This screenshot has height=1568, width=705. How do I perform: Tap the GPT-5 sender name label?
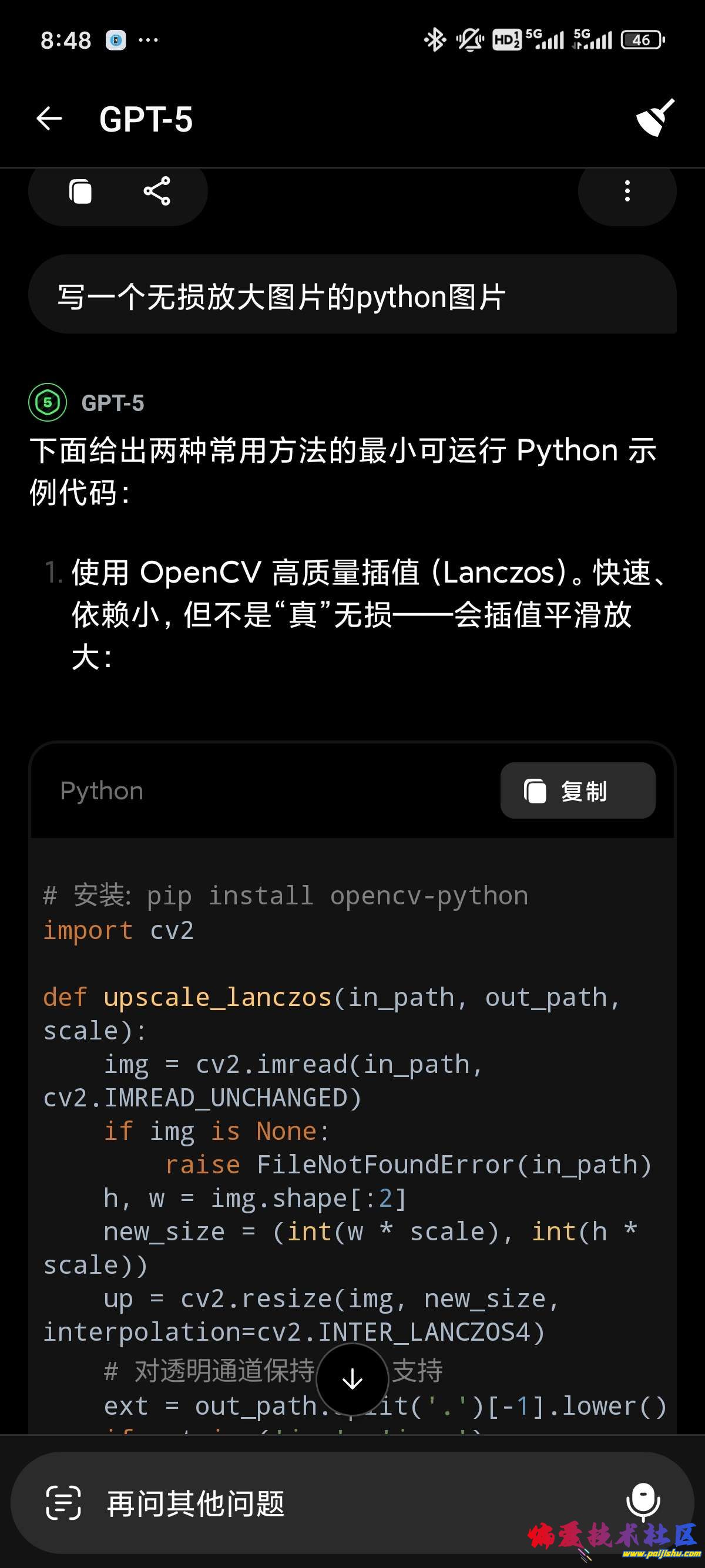113,403
